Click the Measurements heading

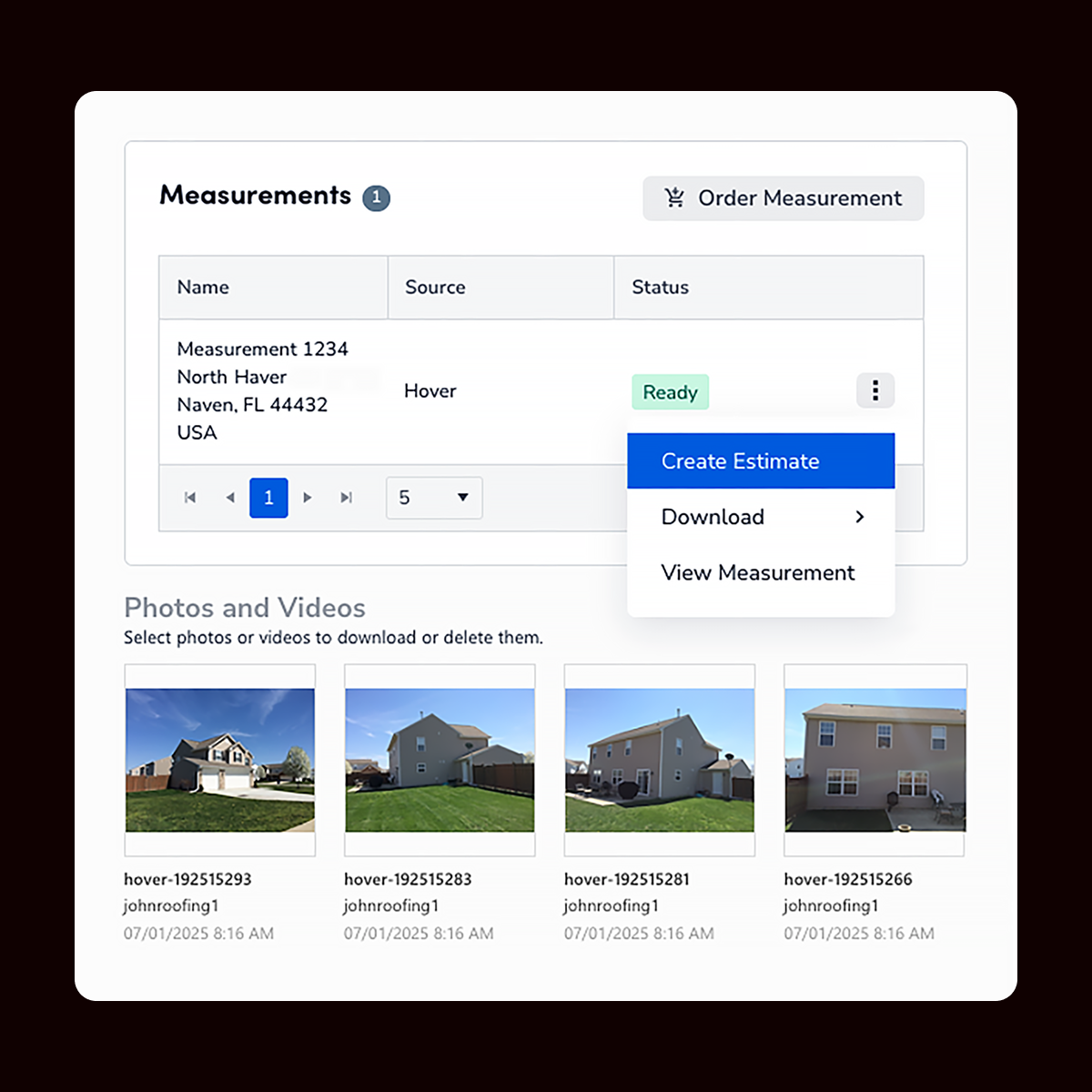(x=256, y=196)
